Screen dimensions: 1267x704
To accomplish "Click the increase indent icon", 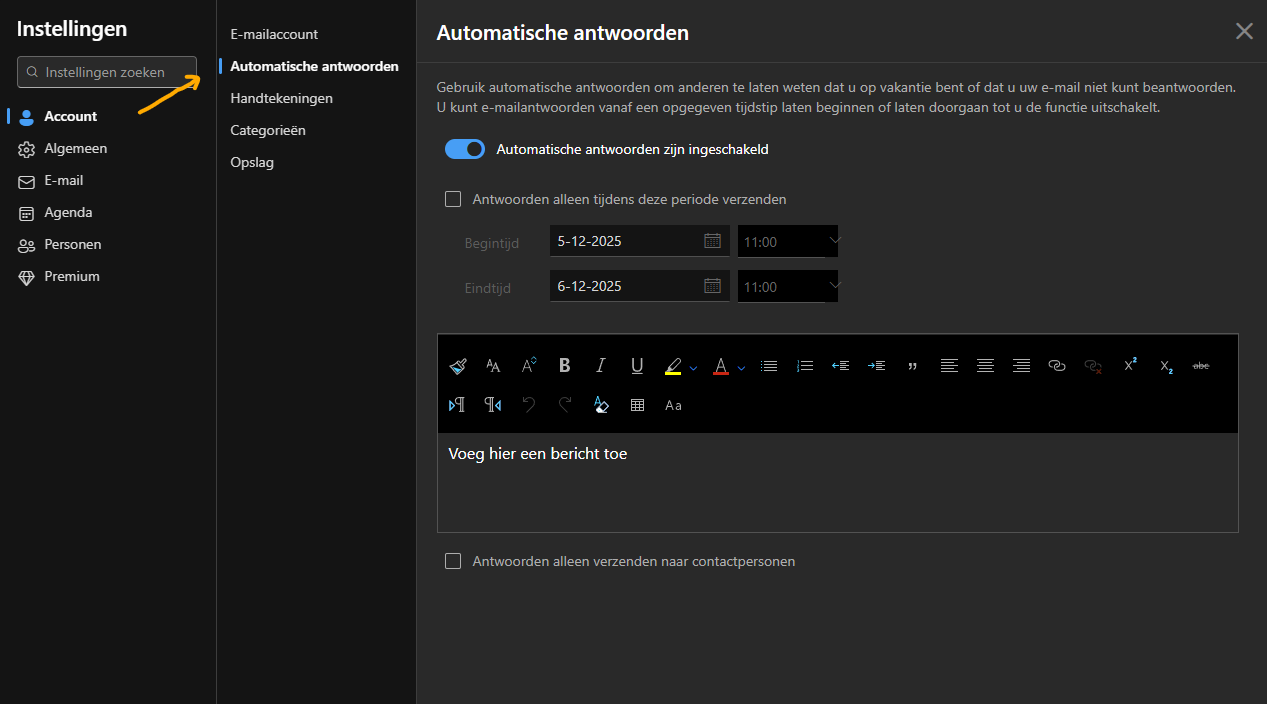I will pyautogui.click(x=876, y=366).
